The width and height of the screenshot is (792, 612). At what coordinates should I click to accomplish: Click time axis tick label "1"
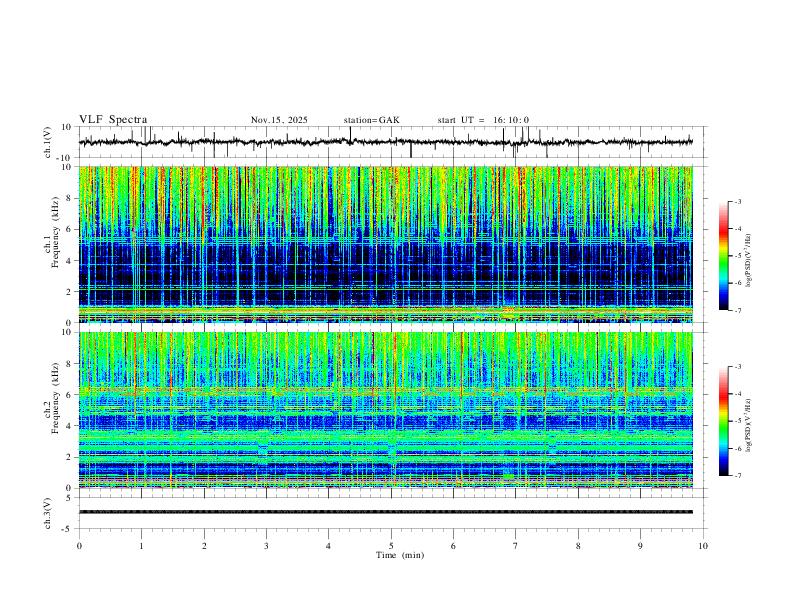click(x=141, y=546)
